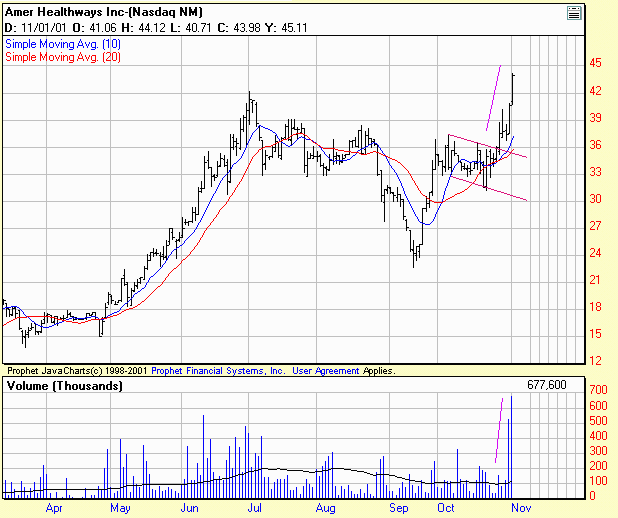Click the tallest volume bar near November
The width and height of the screenshot is (618, 518).
(512, 447)
